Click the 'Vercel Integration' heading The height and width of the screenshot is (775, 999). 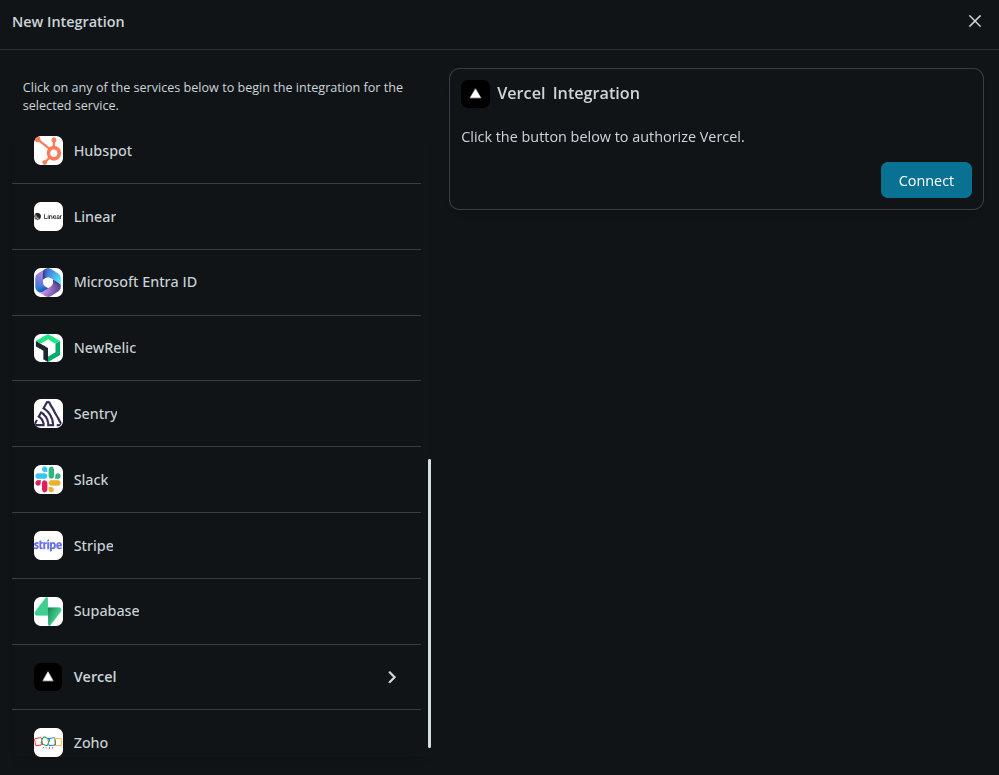tap(568, 93)
